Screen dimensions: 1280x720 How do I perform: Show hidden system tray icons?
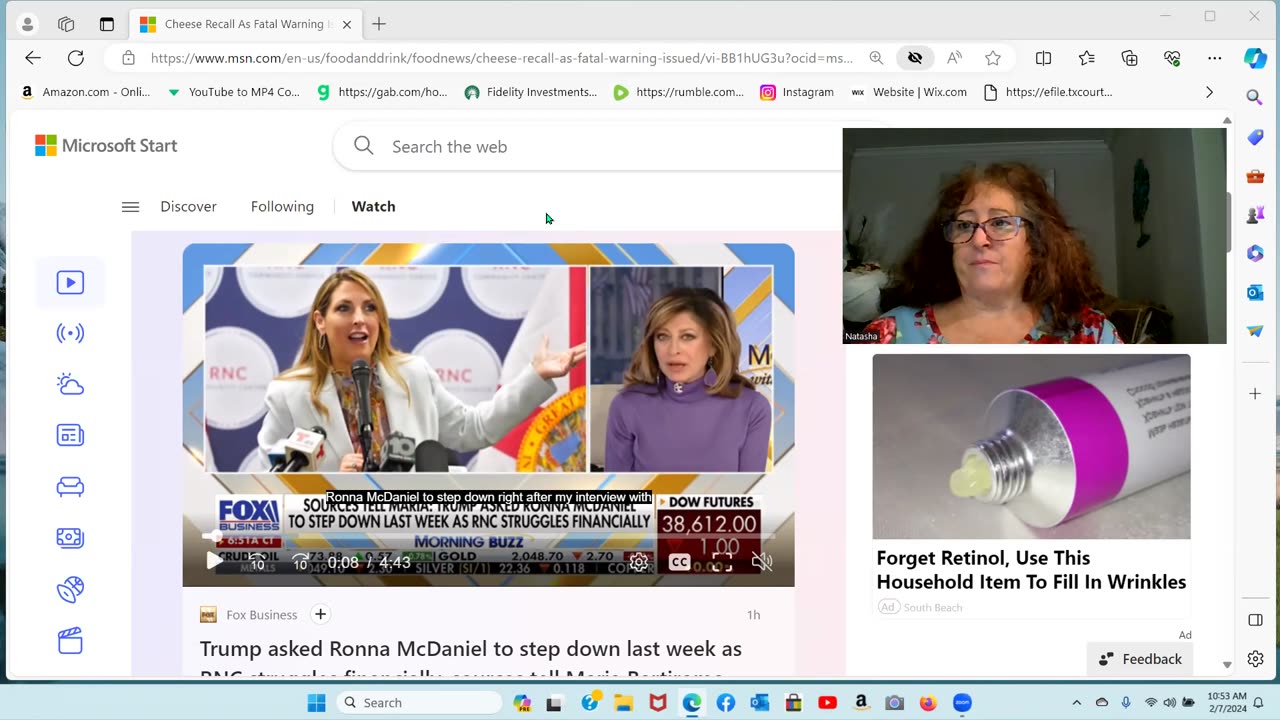[1076, 703]
